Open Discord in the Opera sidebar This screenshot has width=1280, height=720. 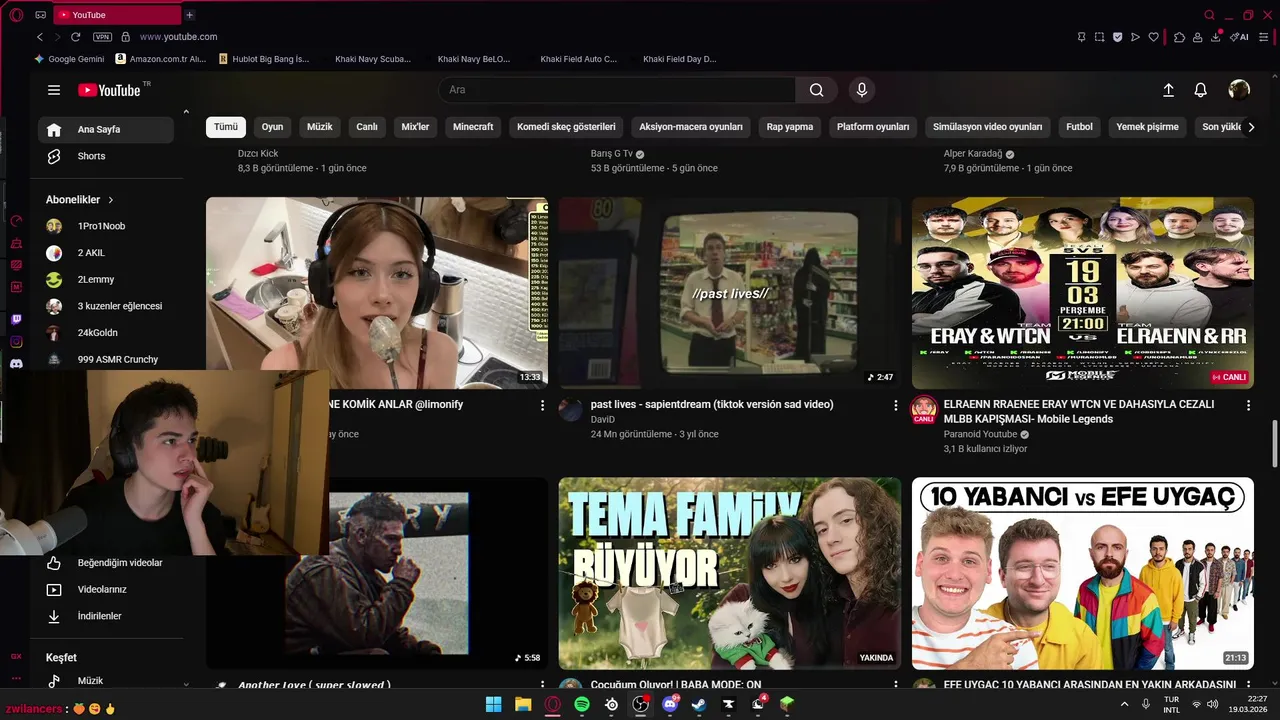coord(16,364)
